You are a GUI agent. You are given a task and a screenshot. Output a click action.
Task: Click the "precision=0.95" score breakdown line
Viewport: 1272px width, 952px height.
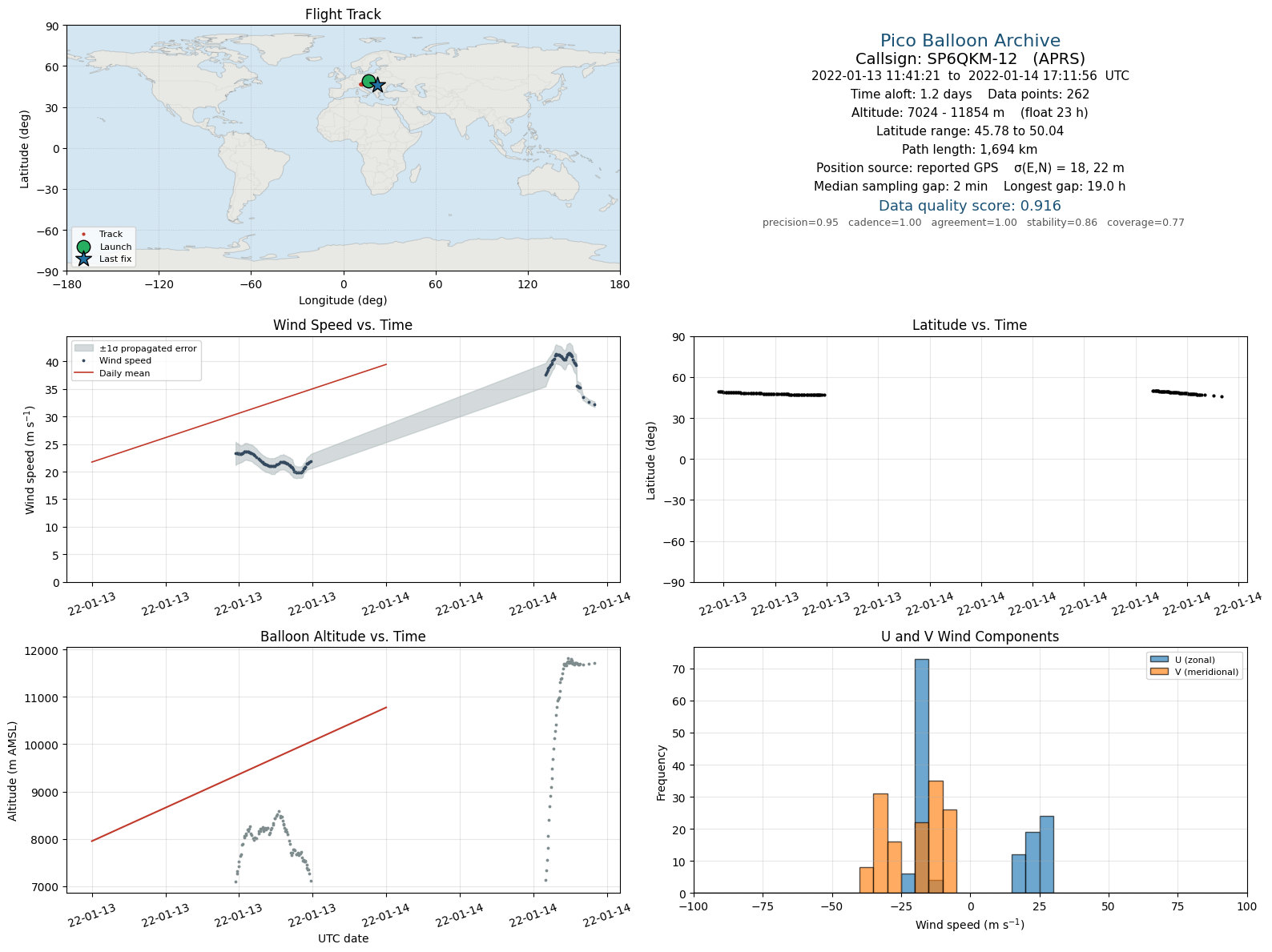(x=973, y=223)
